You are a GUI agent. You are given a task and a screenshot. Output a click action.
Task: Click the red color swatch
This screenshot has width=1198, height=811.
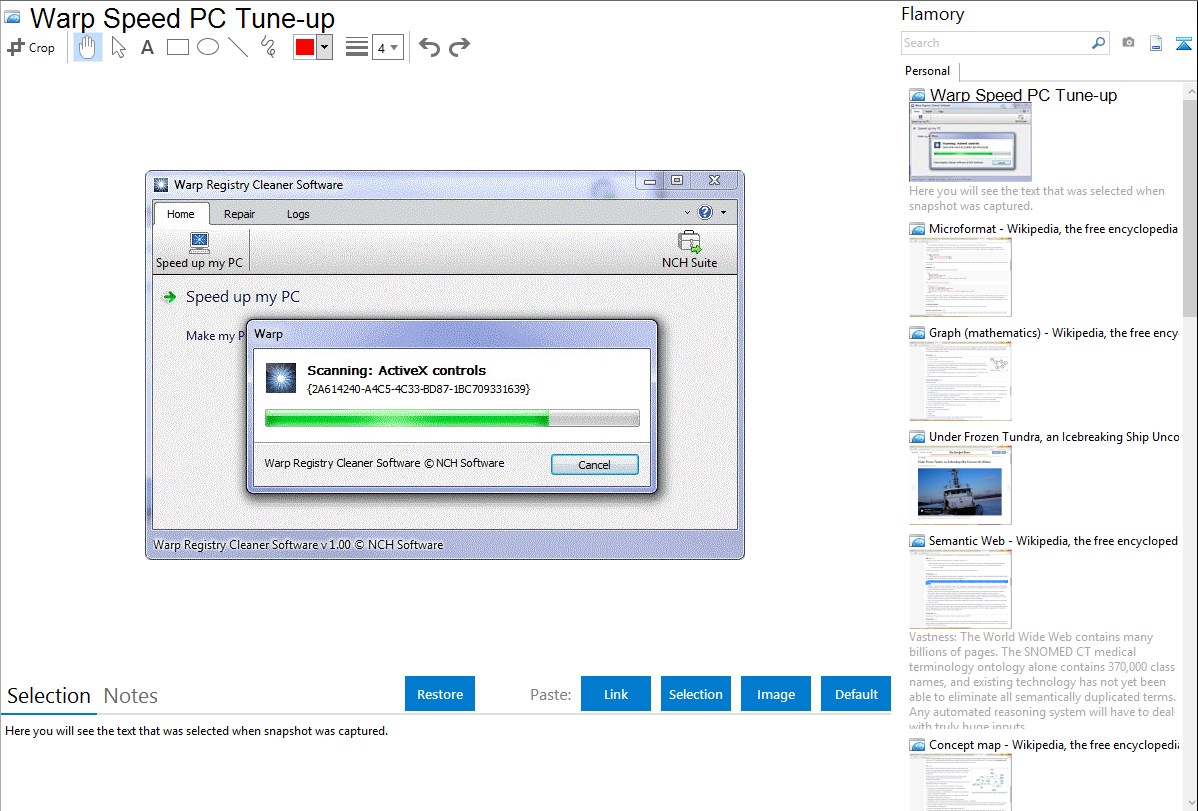(x=305, y=47)
